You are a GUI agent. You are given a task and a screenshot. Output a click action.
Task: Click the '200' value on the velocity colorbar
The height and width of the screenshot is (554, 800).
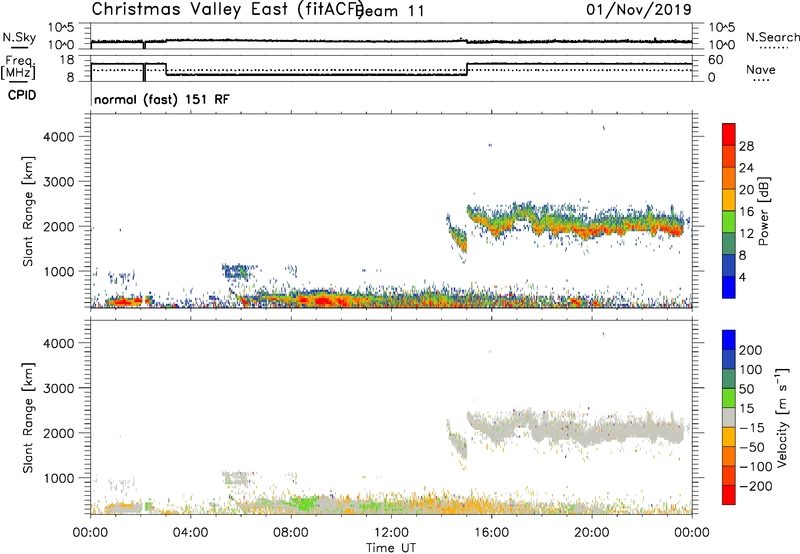[x=751, y=350]
